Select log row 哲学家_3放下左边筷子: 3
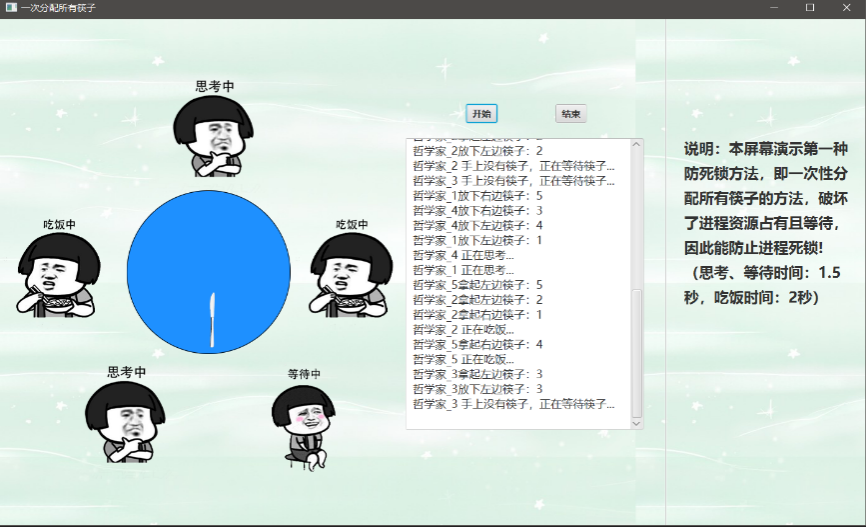 click(x=478, y=389)
